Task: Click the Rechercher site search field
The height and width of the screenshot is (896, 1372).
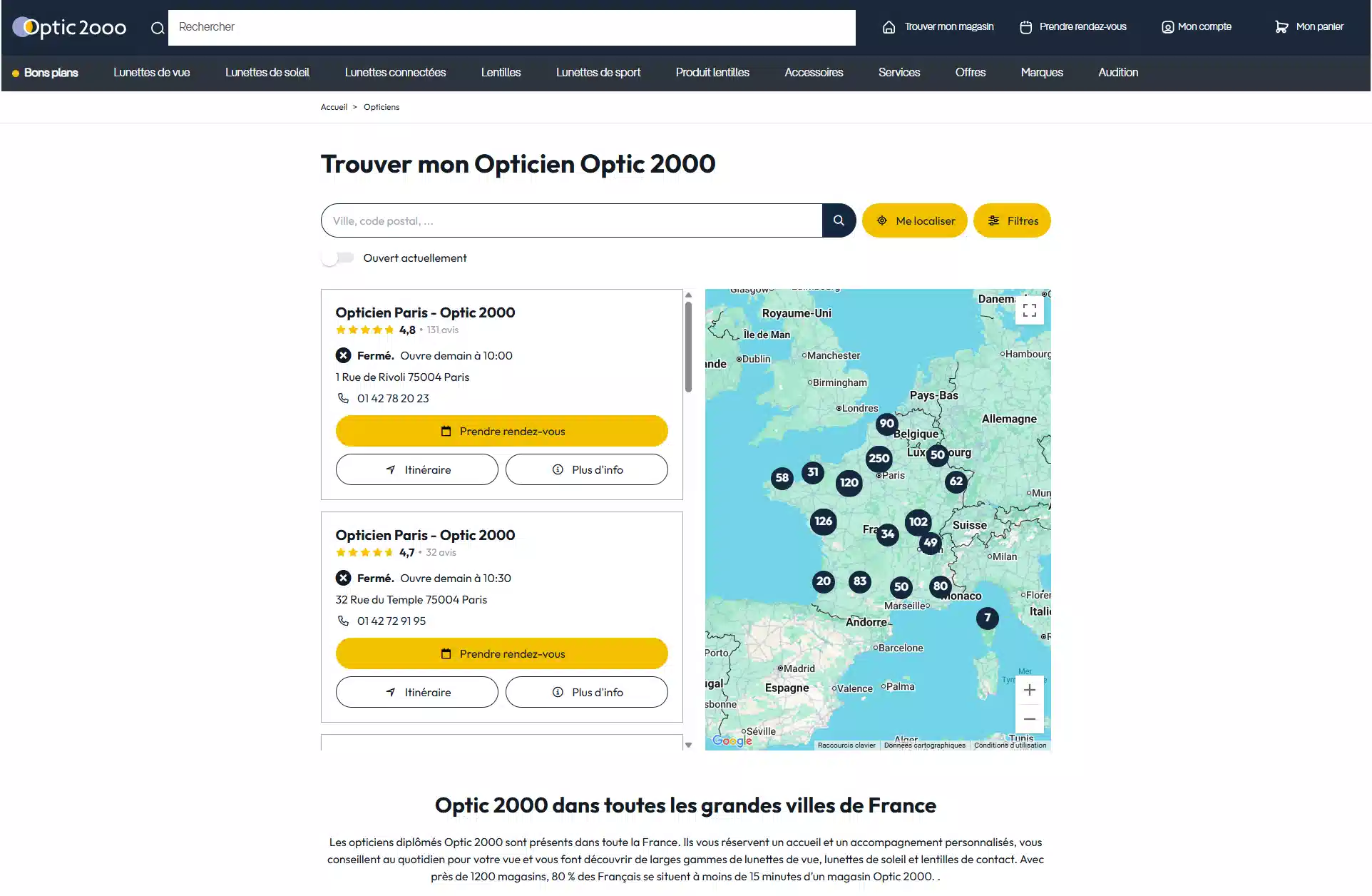Action: point(512,28)
